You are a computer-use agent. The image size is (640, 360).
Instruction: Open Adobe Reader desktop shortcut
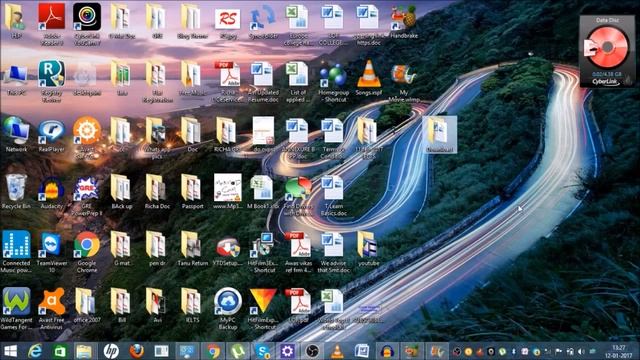click(51, 23)
